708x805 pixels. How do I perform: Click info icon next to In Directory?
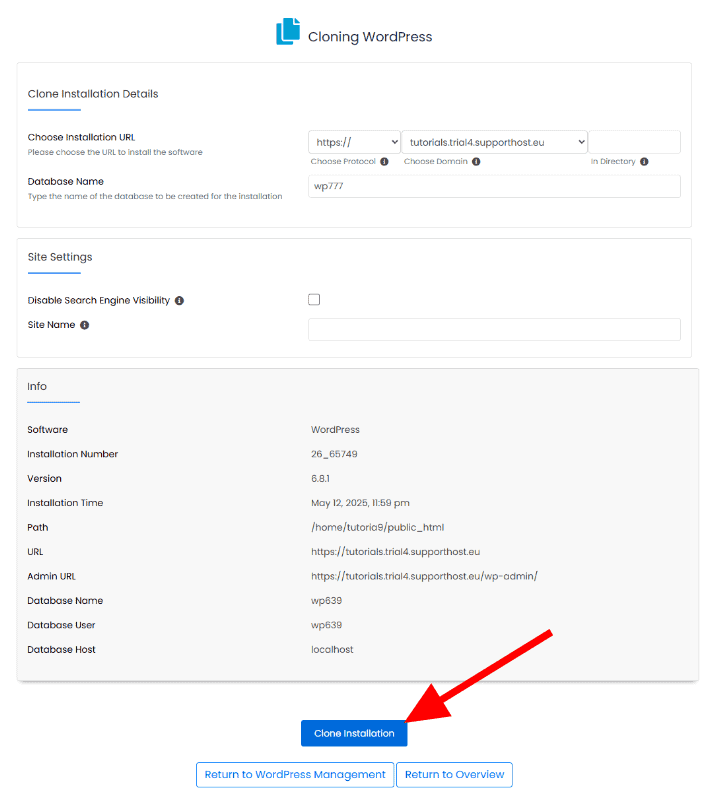(x=644, y=161)
